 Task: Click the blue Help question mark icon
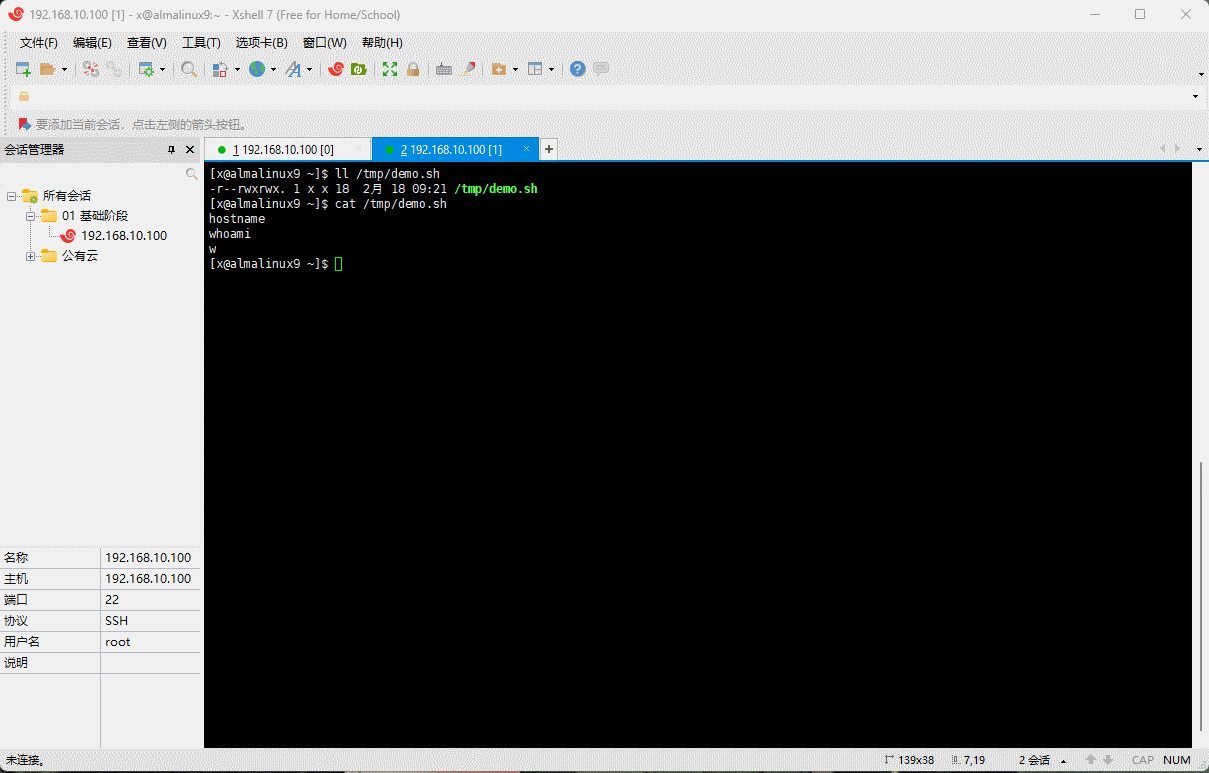(578, 69)
